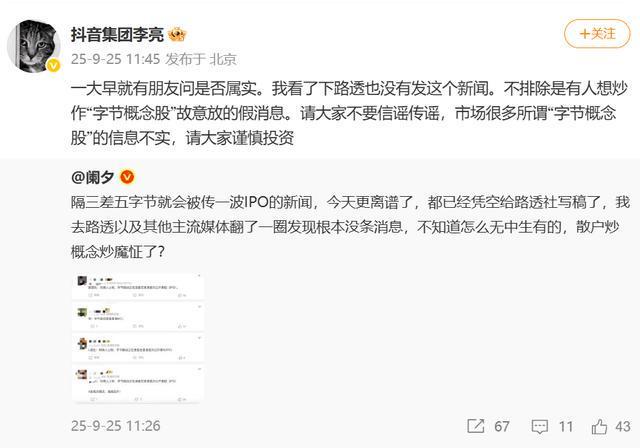Open 抖音集团李亮 profile name link
Screen dimensions: 640x448
click(x=117, y=35)
